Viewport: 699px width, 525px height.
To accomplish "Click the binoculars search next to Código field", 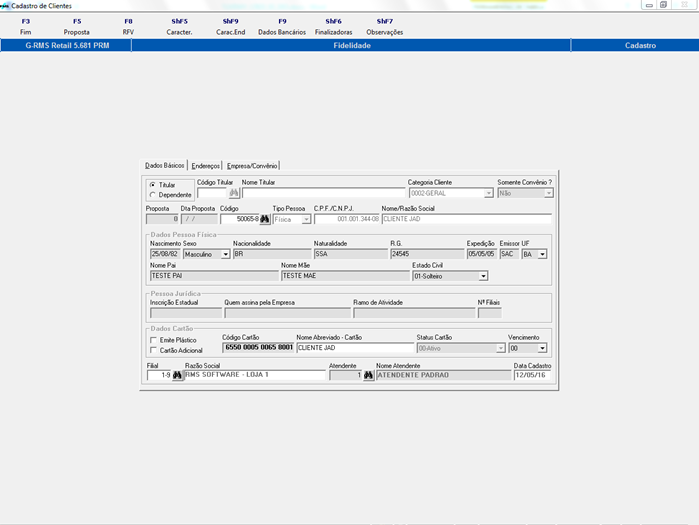I will pos(265,219).
